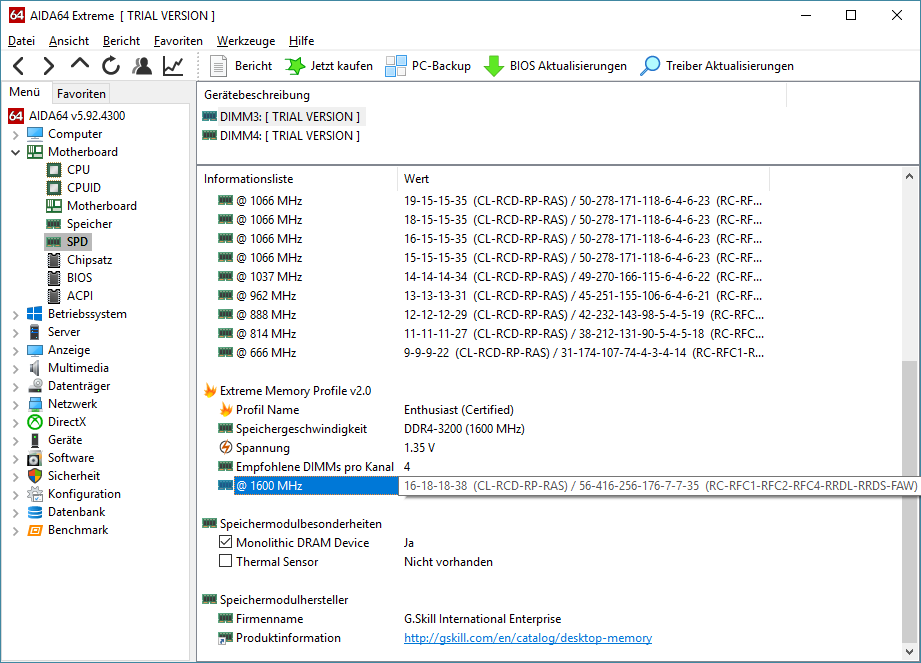
Task: Go forward with the right arrow icon
Action: click(x=49, y=66)
